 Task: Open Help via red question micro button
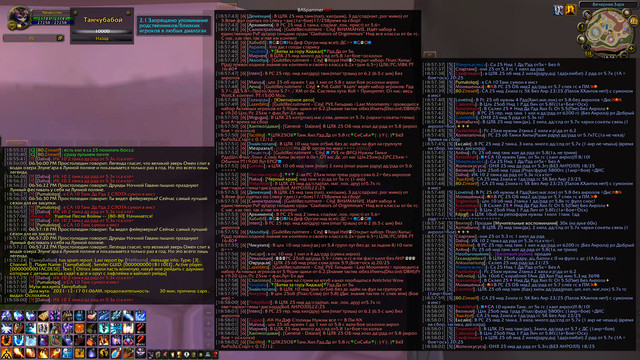tap(215, 355)
